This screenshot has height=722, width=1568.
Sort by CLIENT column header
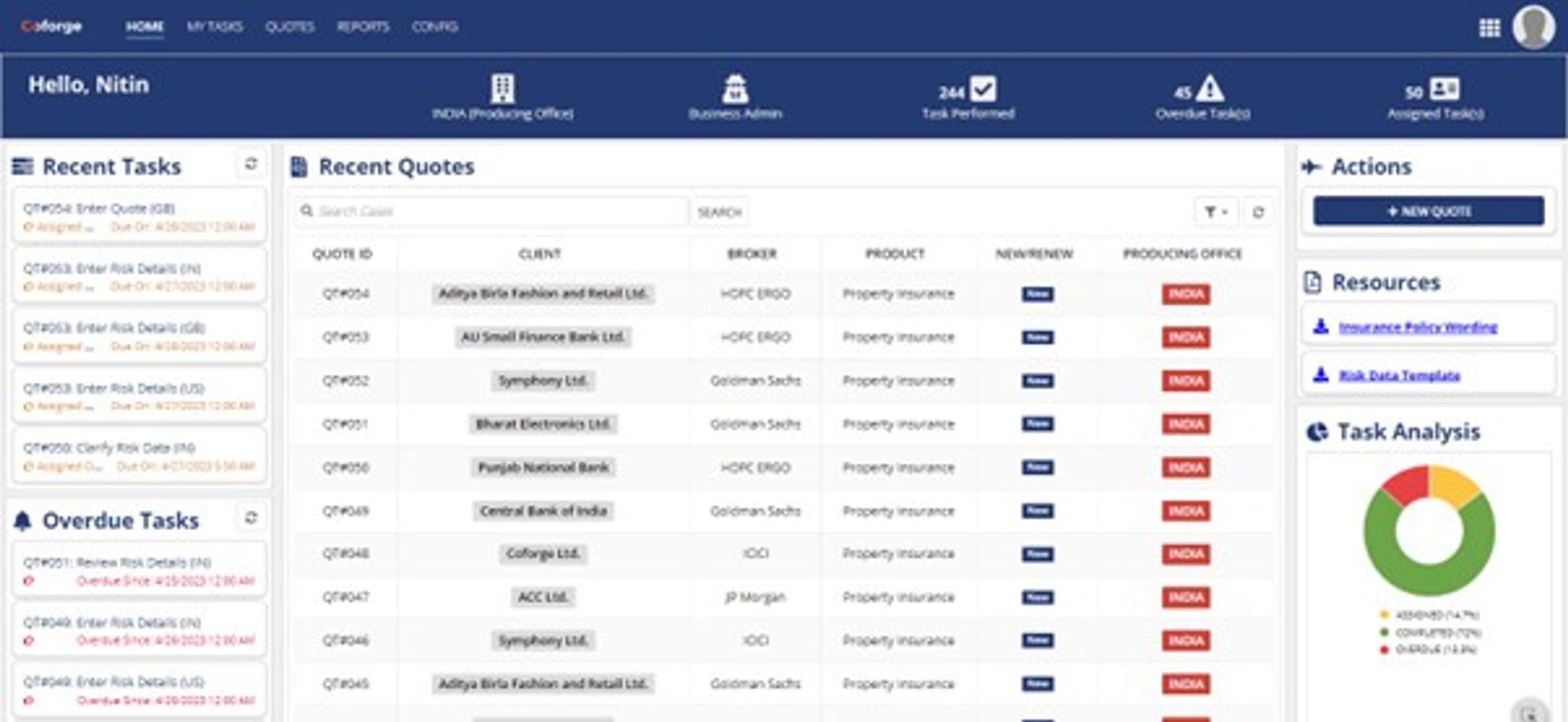point(539,253)
